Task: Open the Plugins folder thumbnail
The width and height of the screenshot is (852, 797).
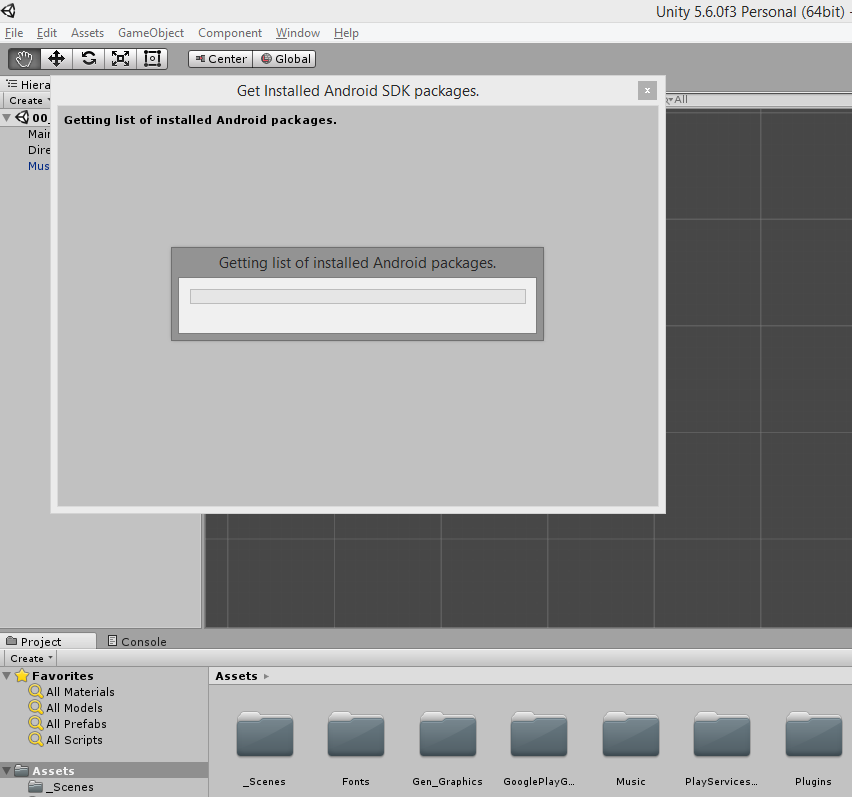Action: (x=813, y=735)
